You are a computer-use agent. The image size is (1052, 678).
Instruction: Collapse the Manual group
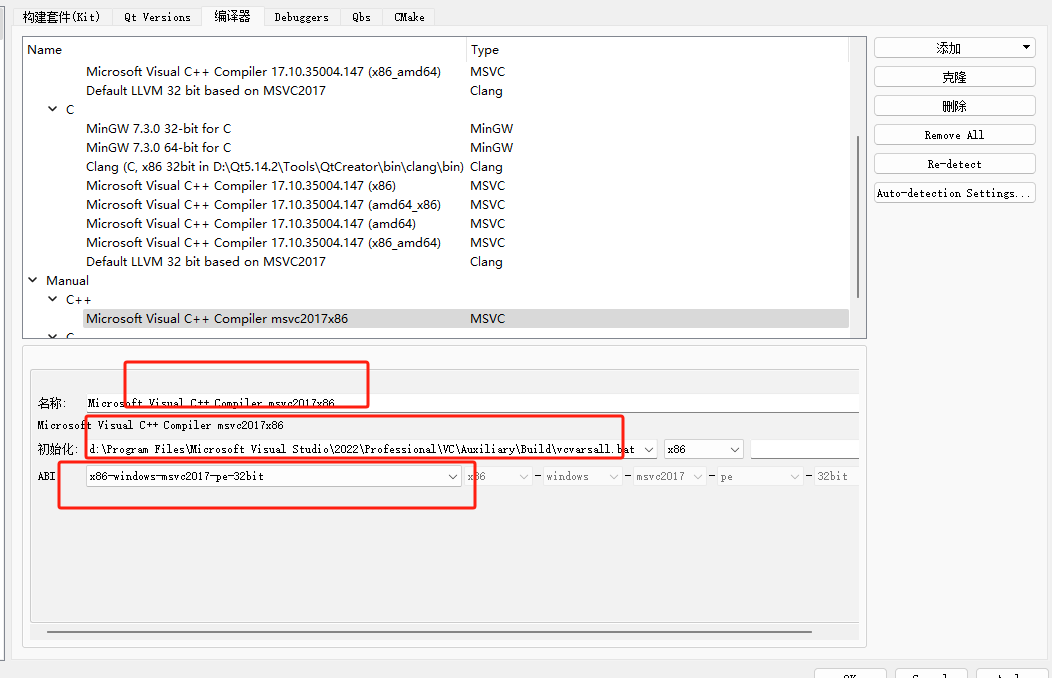point(33,280)
